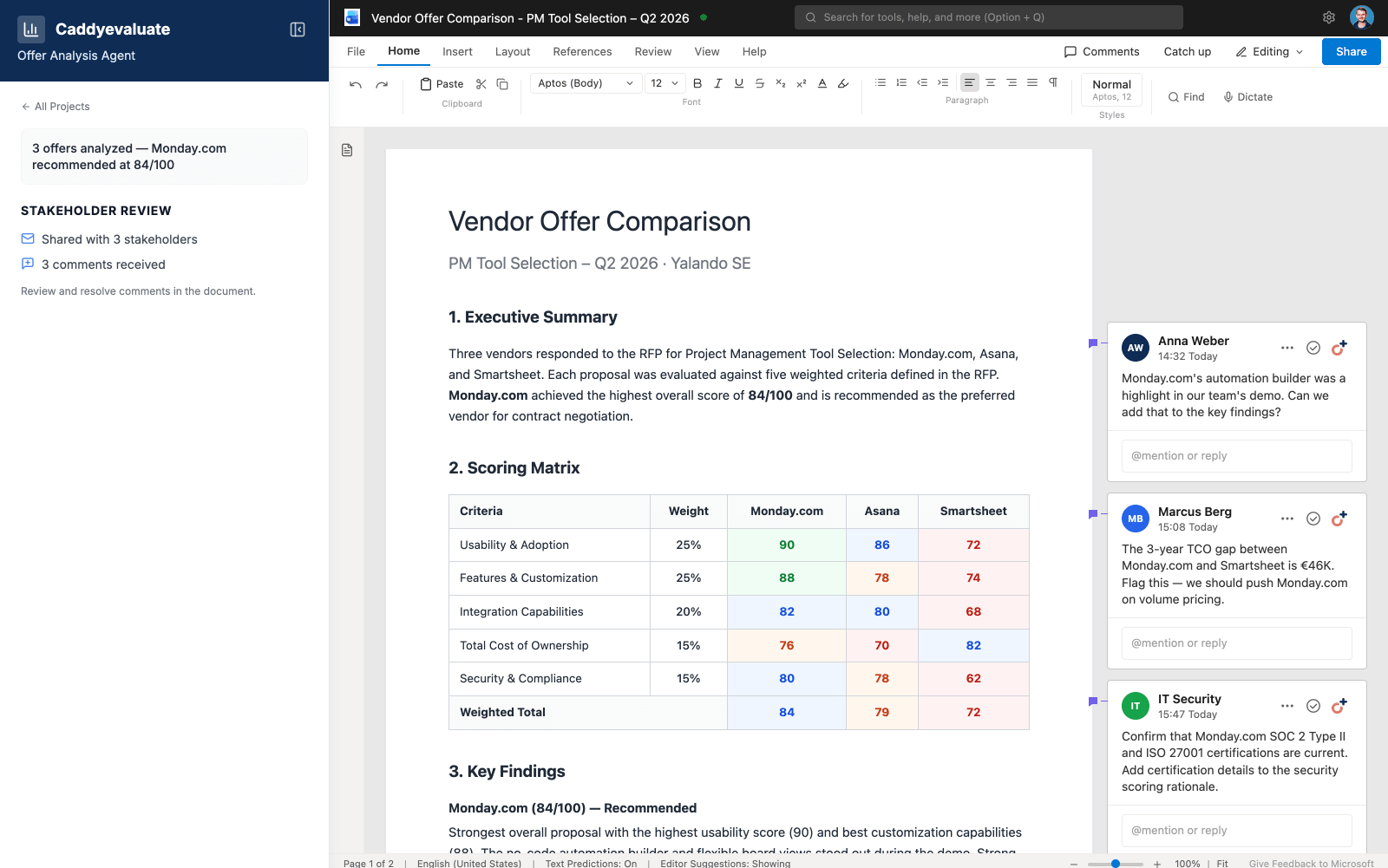This screenshot has width=1388, height=868.
Task: Collapse the Caddyevaluate side panel
Action: (x=298, y=29)
